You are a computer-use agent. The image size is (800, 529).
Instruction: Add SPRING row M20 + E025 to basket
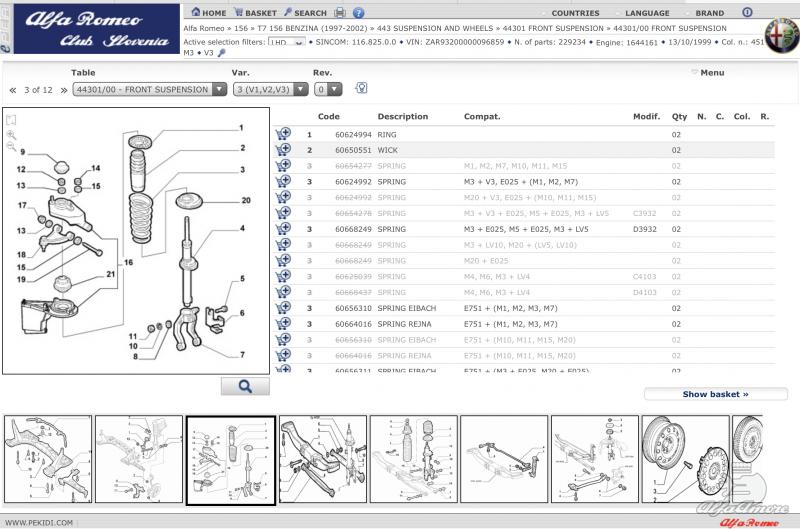[x=283, y=261]
